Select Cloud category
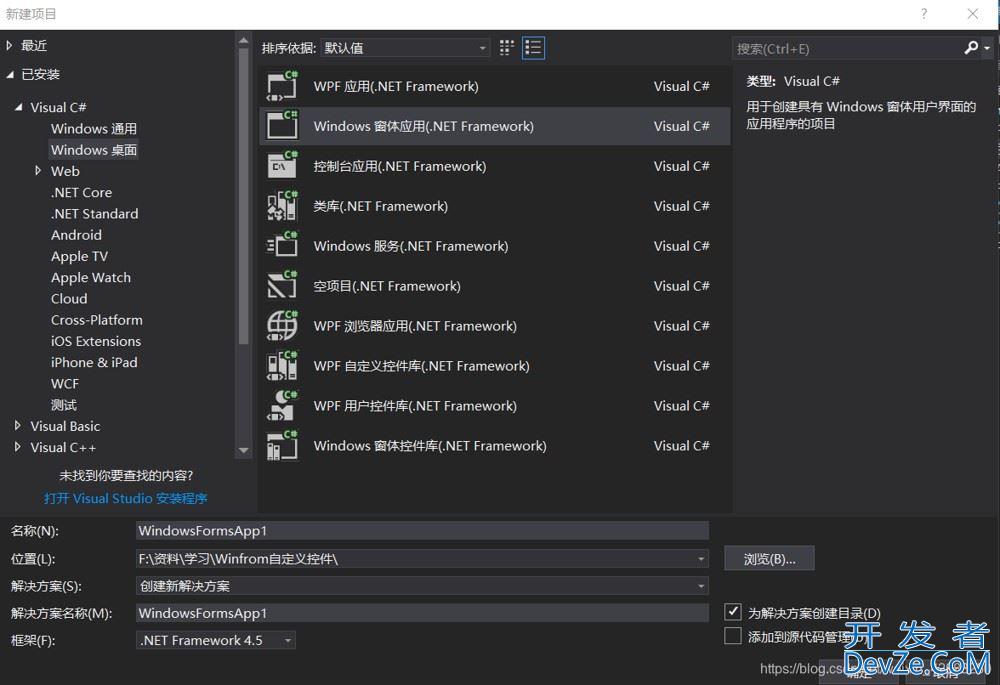1000x685 pixels. [69, 298]
